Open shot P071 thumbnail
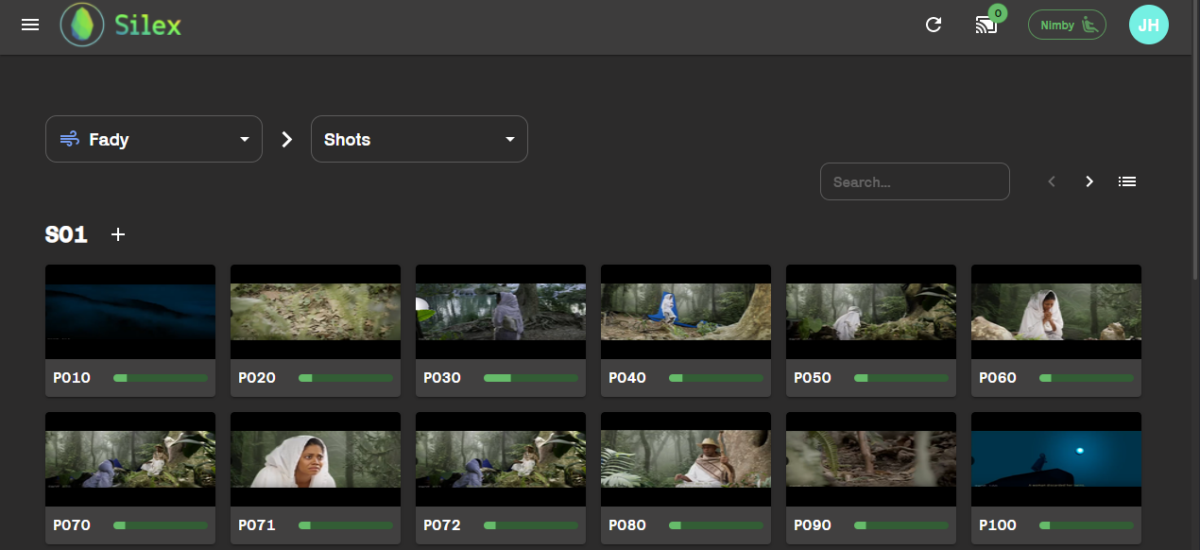This screenshot has height=550, width=1200. click(x=315, y=459)
